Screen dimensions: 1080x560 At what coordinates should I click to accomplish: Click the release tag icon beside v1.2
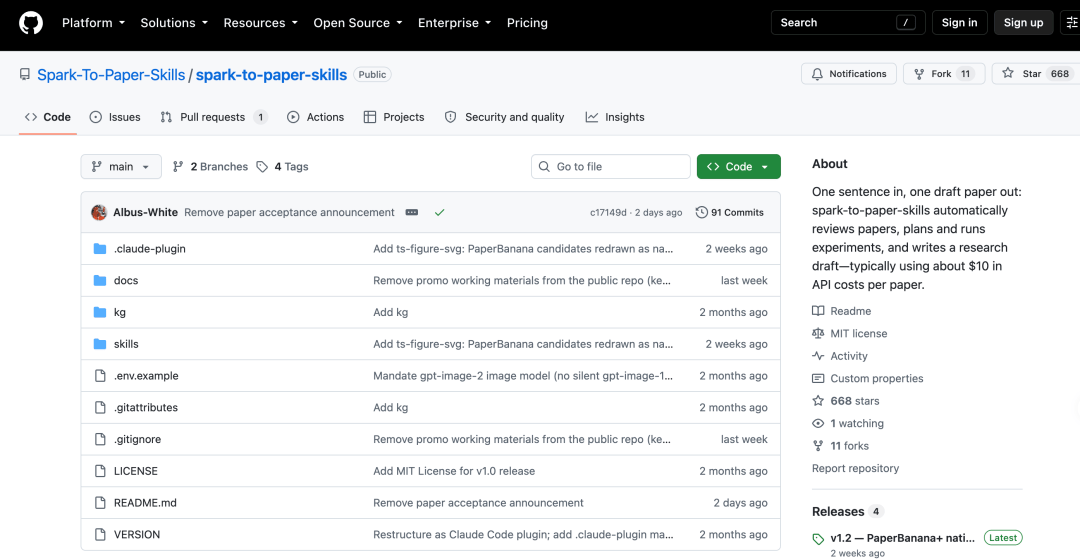coord(818,539)
